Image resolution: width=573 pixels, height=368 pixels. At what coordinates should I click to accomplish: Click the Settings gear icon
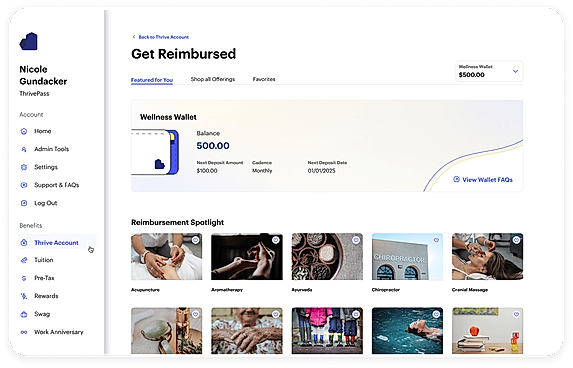click(x=24, y=167)
